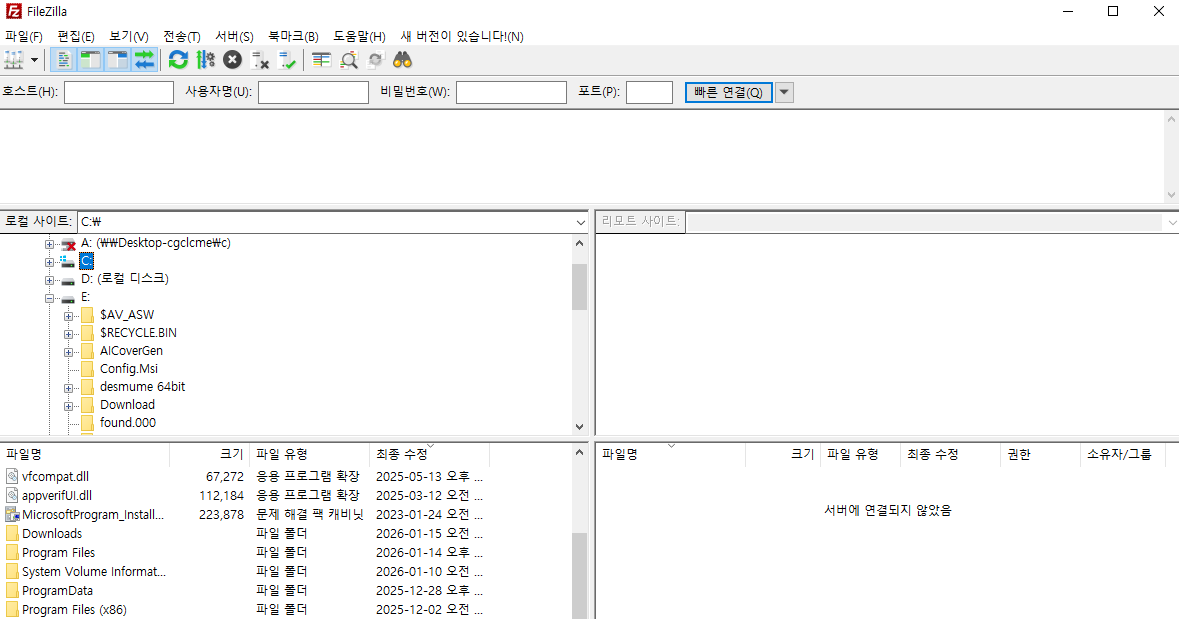The width and height of the screenshot is (1179, 619).
Task: Open the 로컬 사이트 path dropdown
Action: point(580,222)
